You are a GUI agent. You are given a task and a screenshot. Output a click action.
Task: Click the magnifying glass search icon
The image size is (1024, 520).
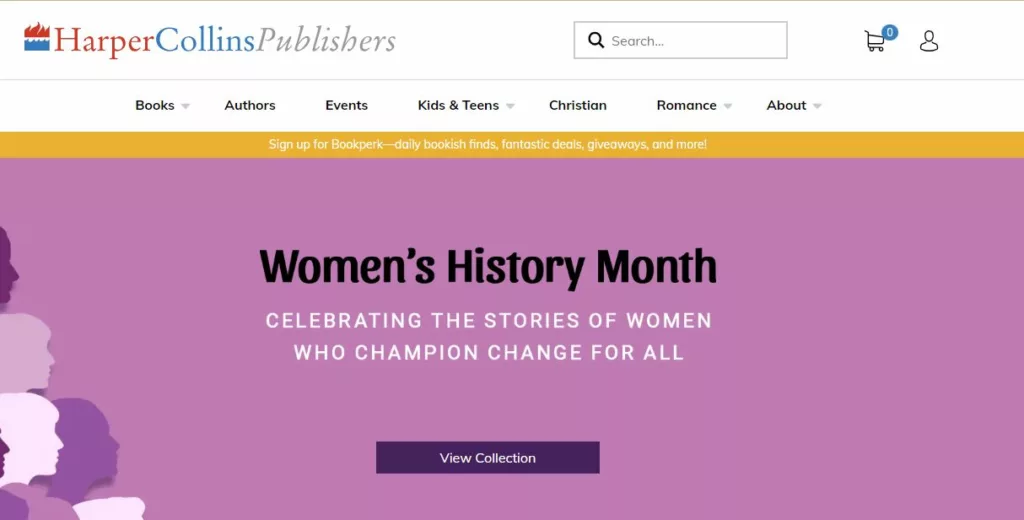(596, 41)
